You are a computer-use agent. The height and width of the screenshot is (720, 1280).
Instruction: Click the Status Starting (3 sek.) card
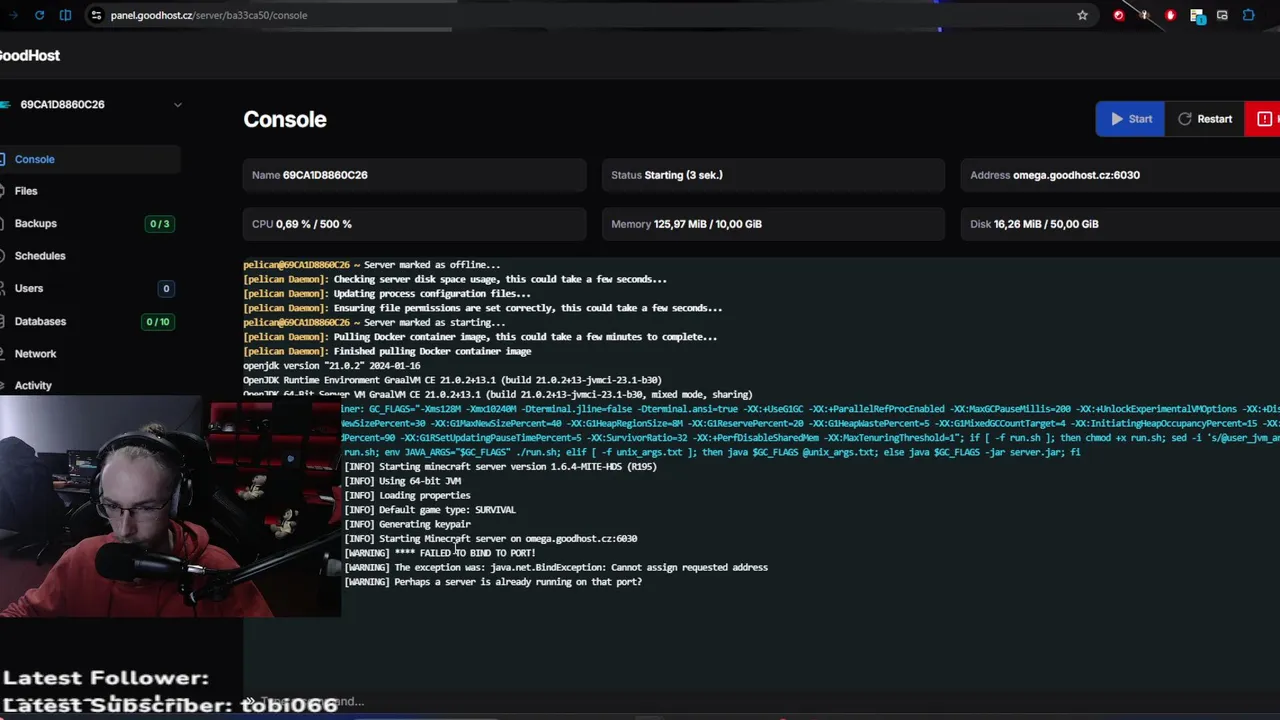click(773, 175)
